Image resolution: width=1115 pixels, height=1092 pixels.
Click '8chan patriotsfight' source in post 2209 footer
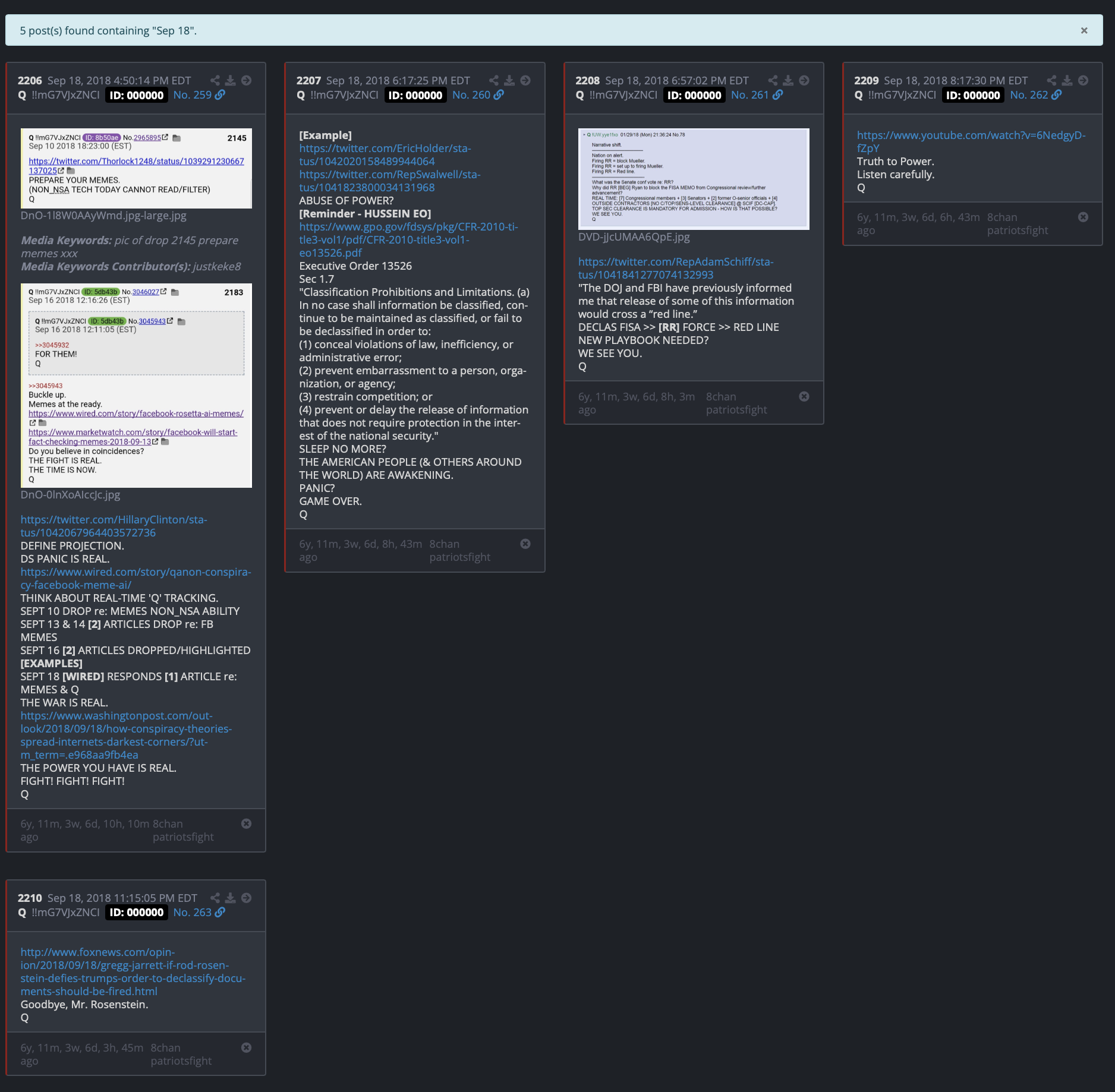(1018, 223)
